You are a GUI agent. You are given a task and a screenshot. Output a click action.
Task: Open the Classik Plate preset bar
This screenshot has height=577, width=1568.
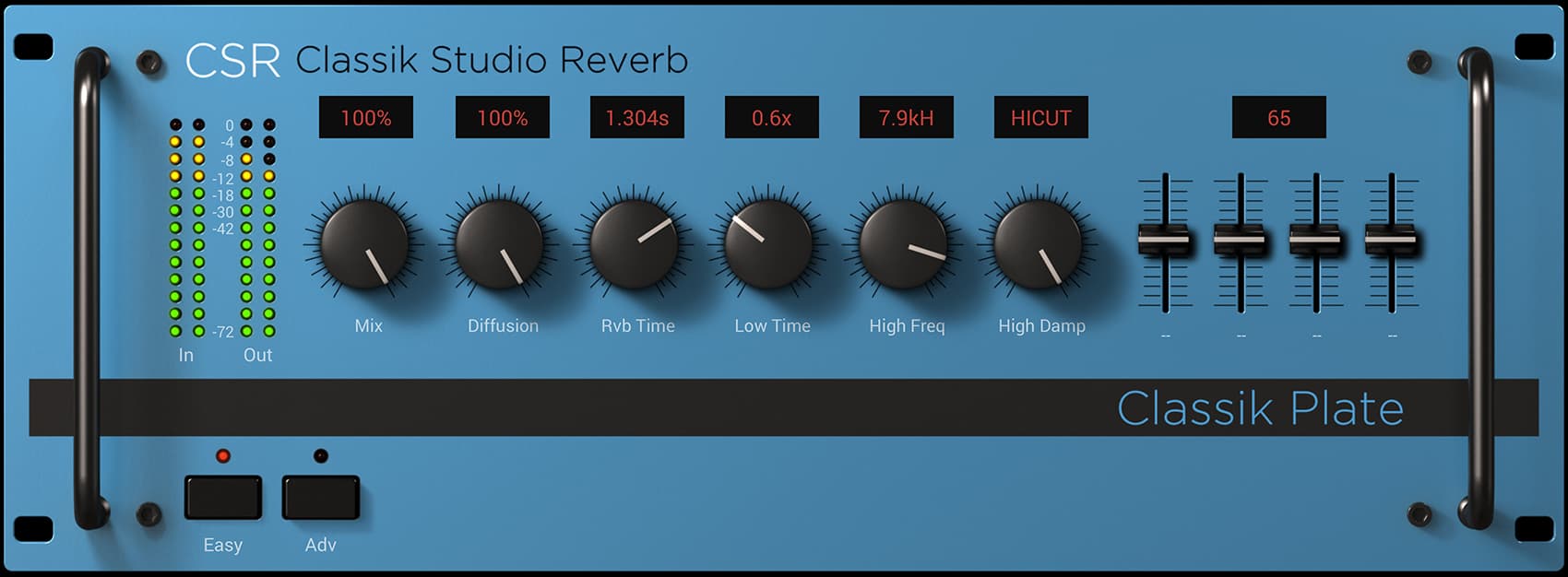[784, 407]
